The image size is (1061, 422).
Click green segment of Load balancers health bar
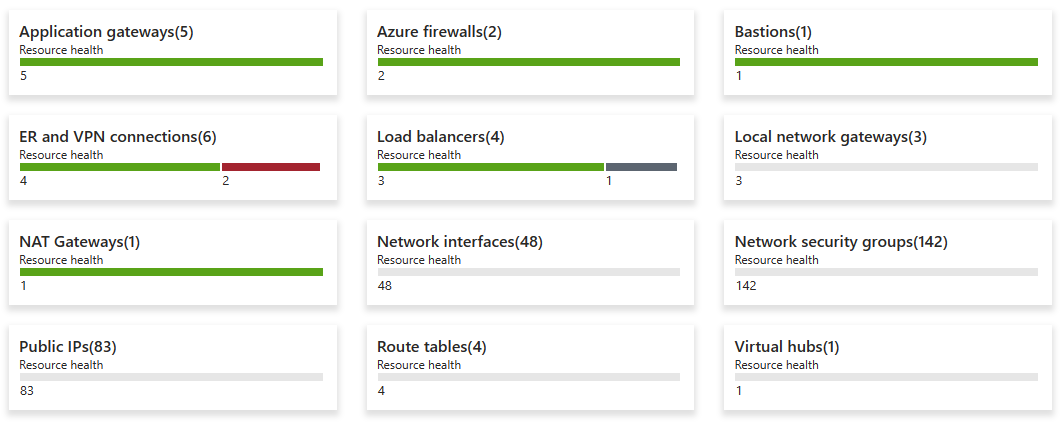pos(490,167)
